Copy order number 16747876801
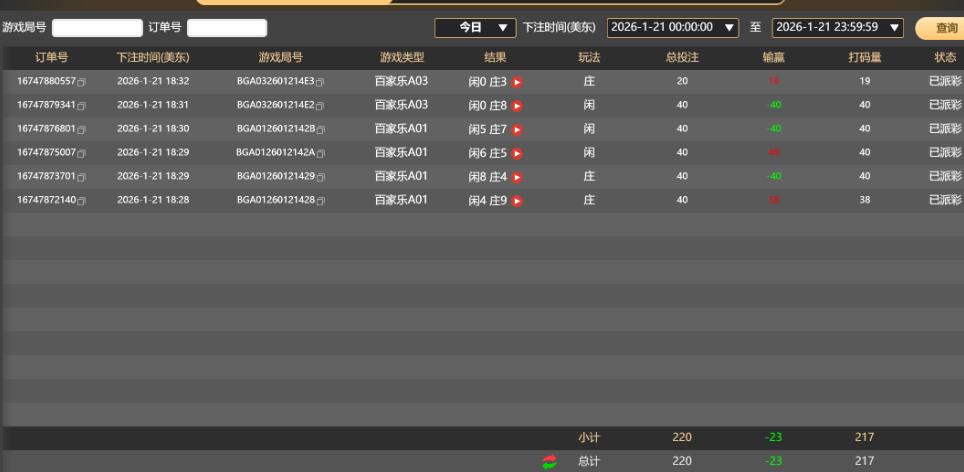Viewport: 964px width, 472px height. [82, 129]
